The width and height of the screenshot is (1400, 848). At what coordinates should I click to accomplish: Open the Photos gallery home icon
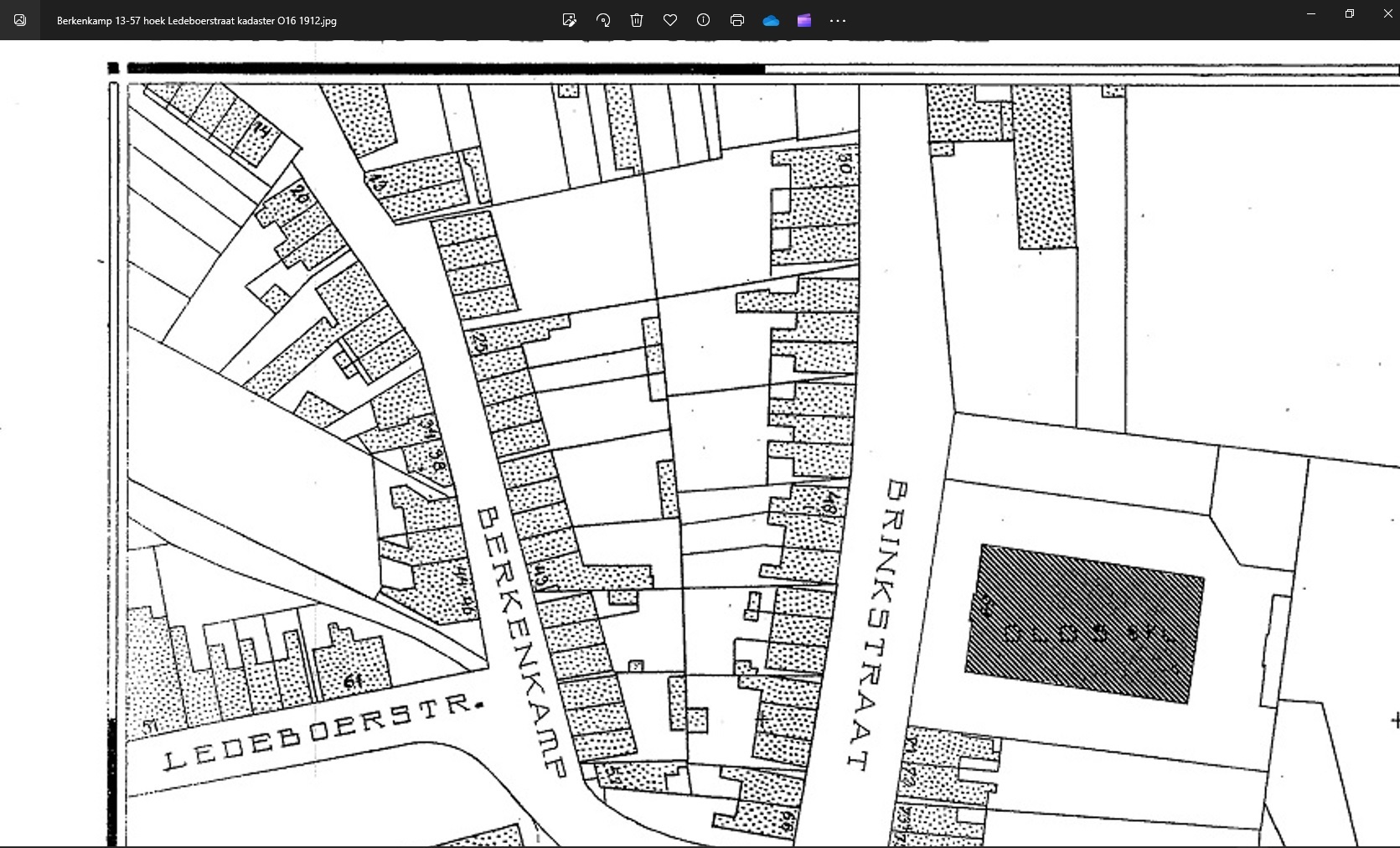pyautogui.click(x=20, y=20)
